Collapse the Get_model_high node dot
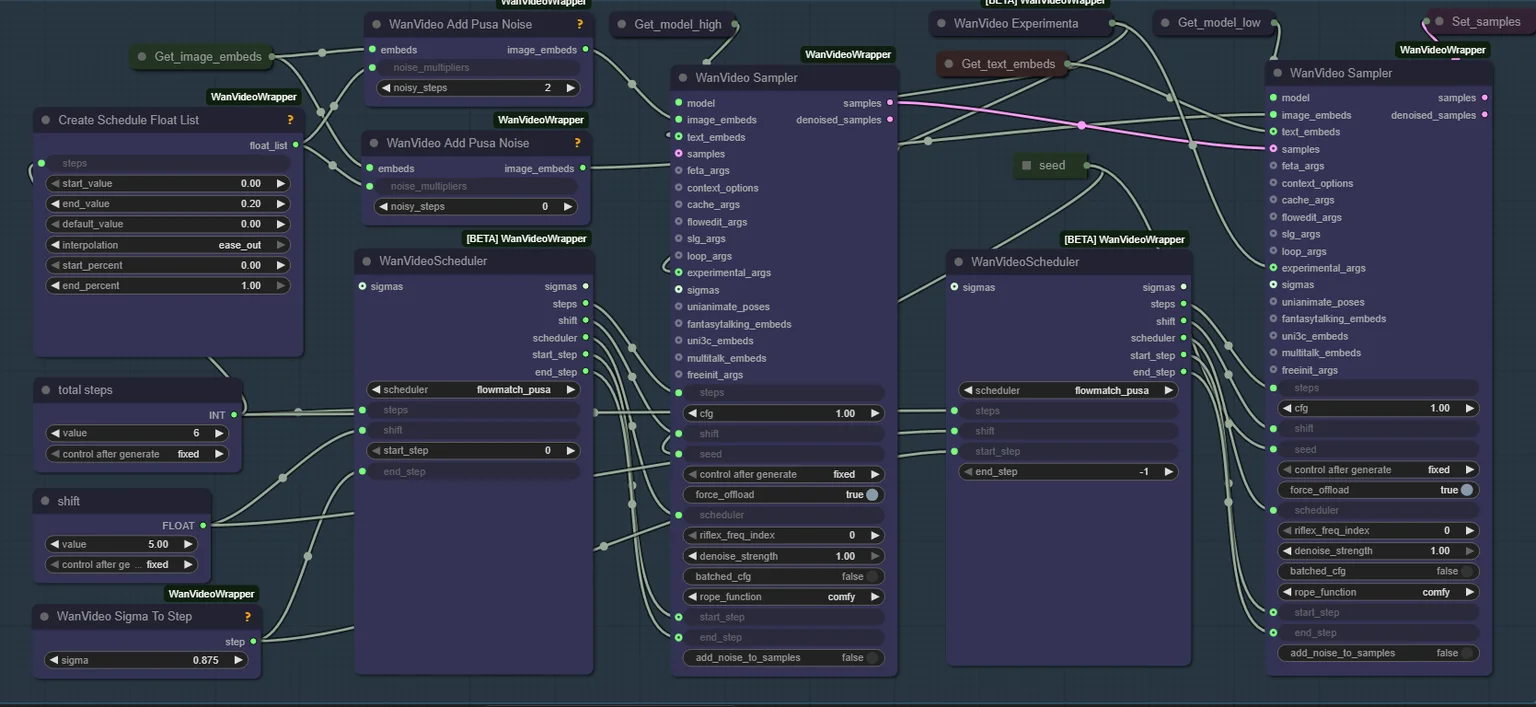The image size is (1536, 707). click(x=622, y=24)
